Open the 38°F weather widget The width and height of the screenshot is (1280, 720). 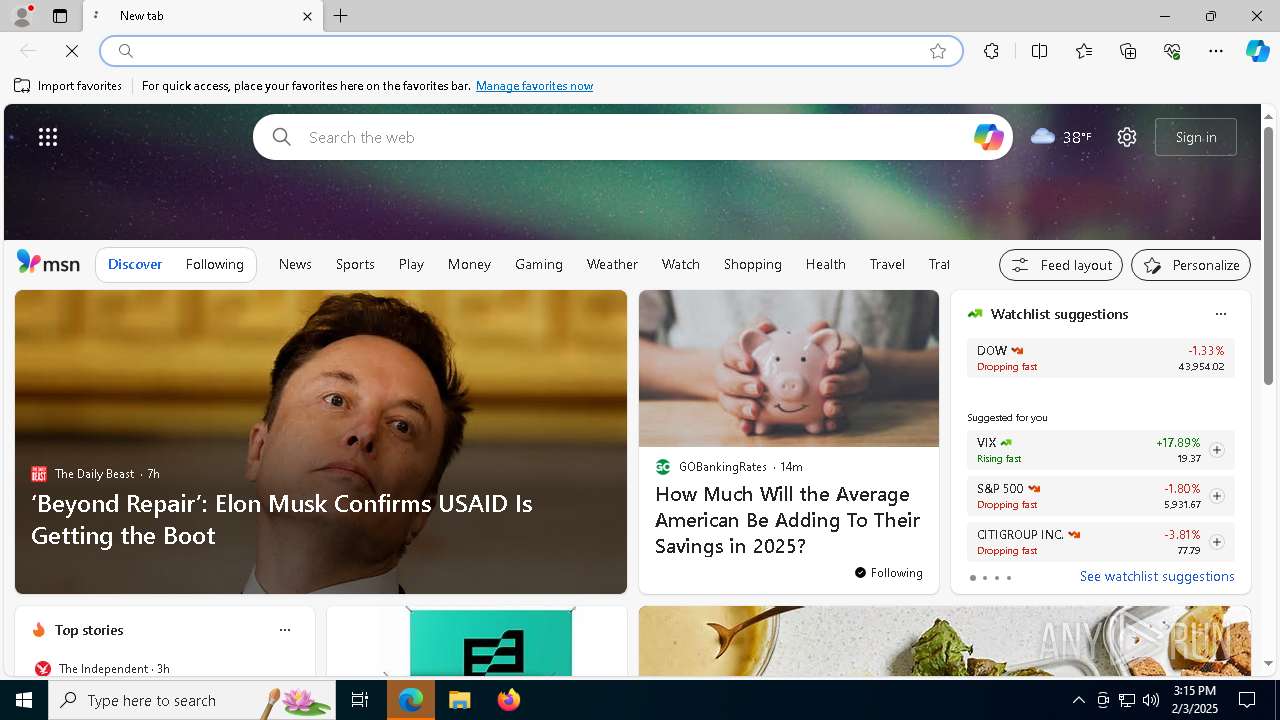coord(1060,137)
